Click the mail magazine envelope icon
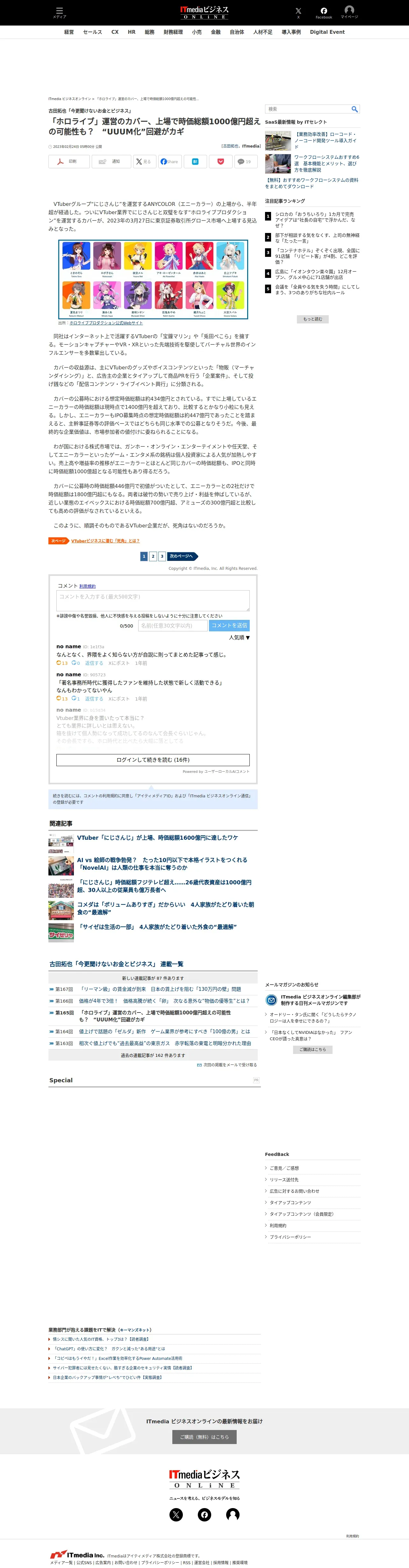 point(271,999)
